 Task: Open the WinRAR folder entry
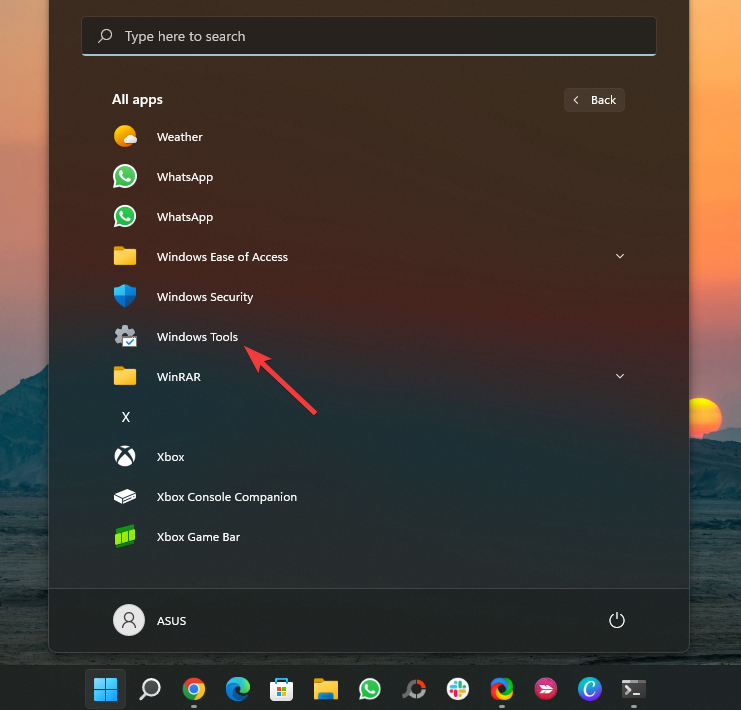(369, 377)
